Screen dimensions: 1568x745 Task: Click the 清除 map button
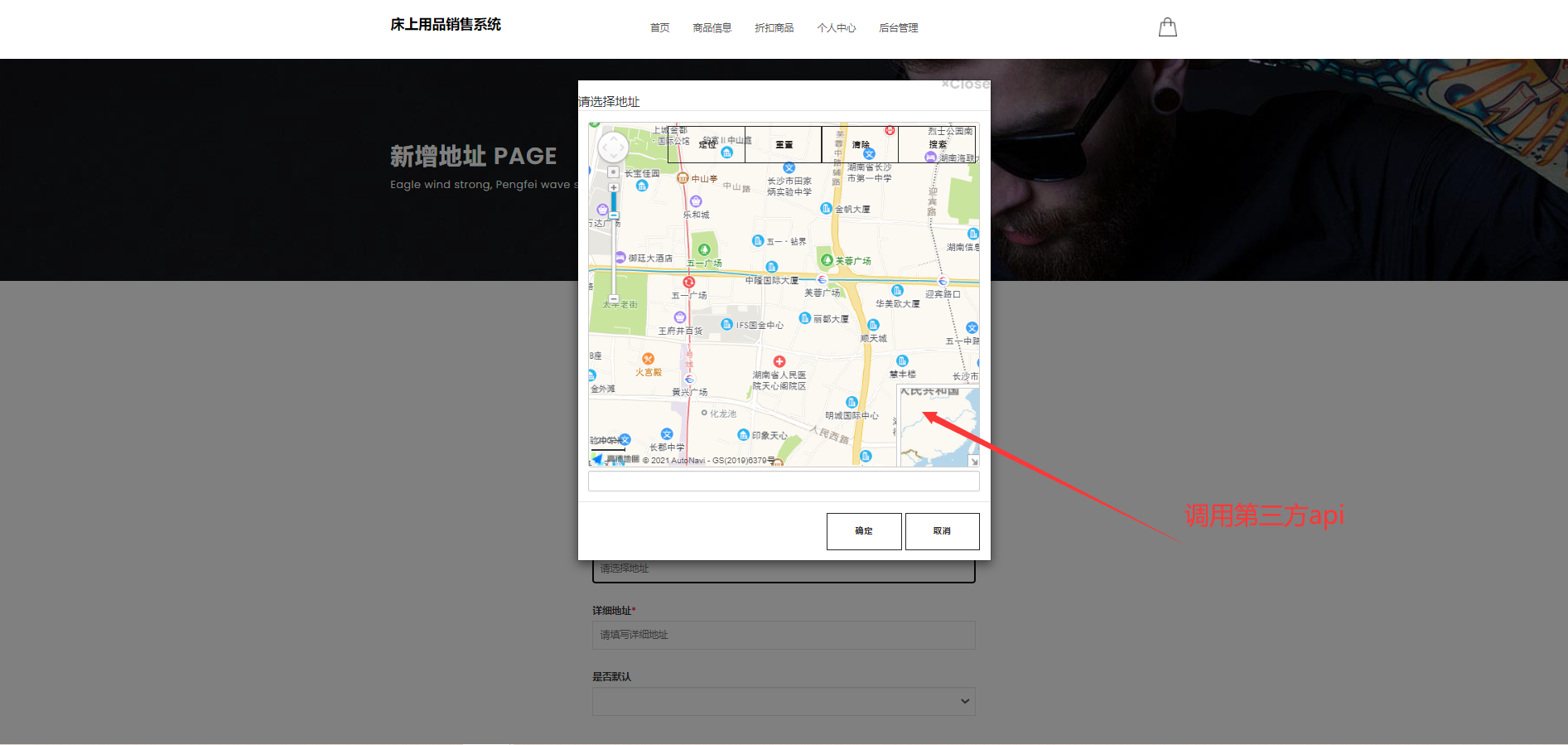point(861,144)
